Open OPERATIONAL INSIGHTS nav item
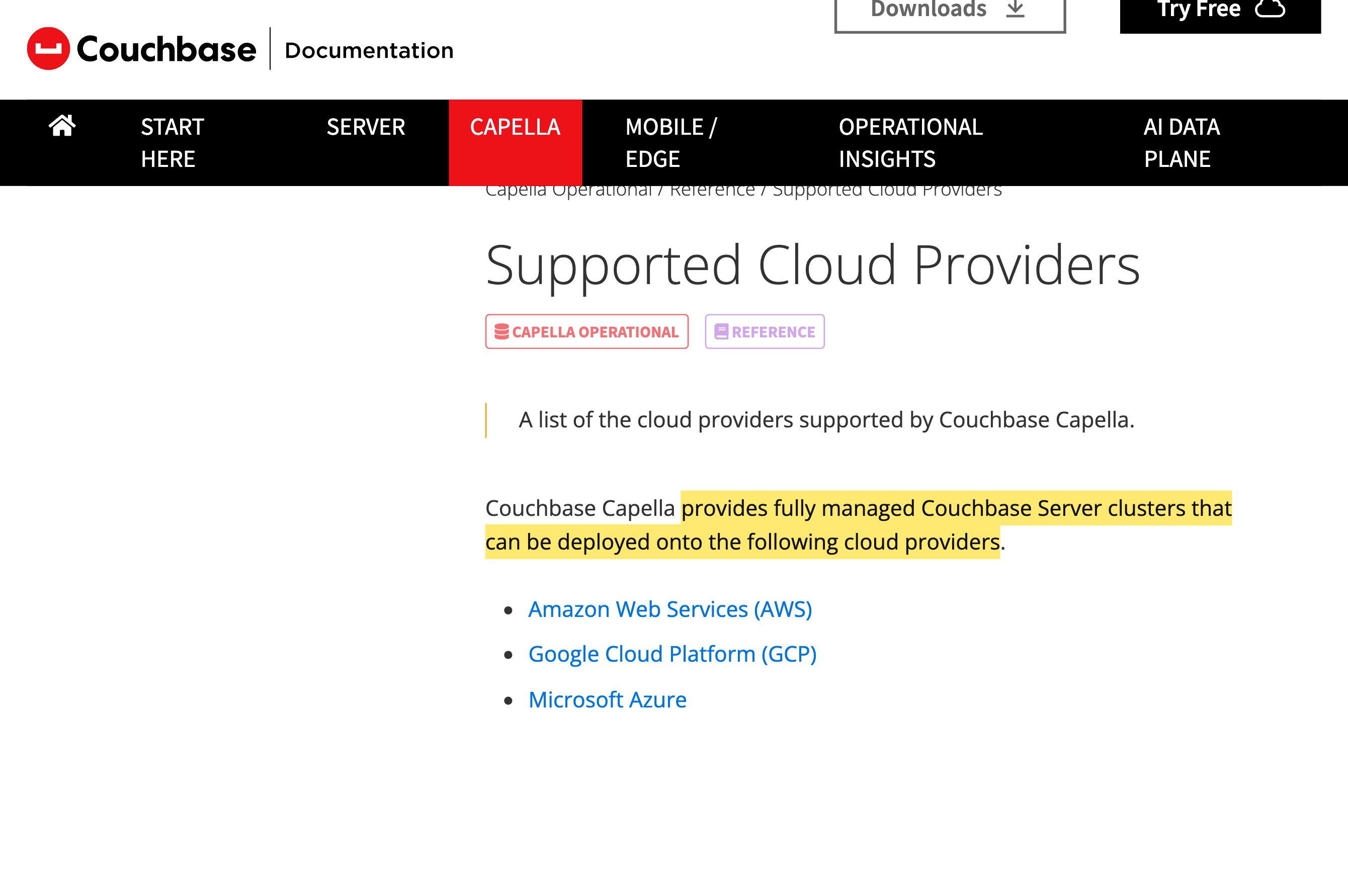The height and width of the screenshot is (896, 1348). pos(911,143)
